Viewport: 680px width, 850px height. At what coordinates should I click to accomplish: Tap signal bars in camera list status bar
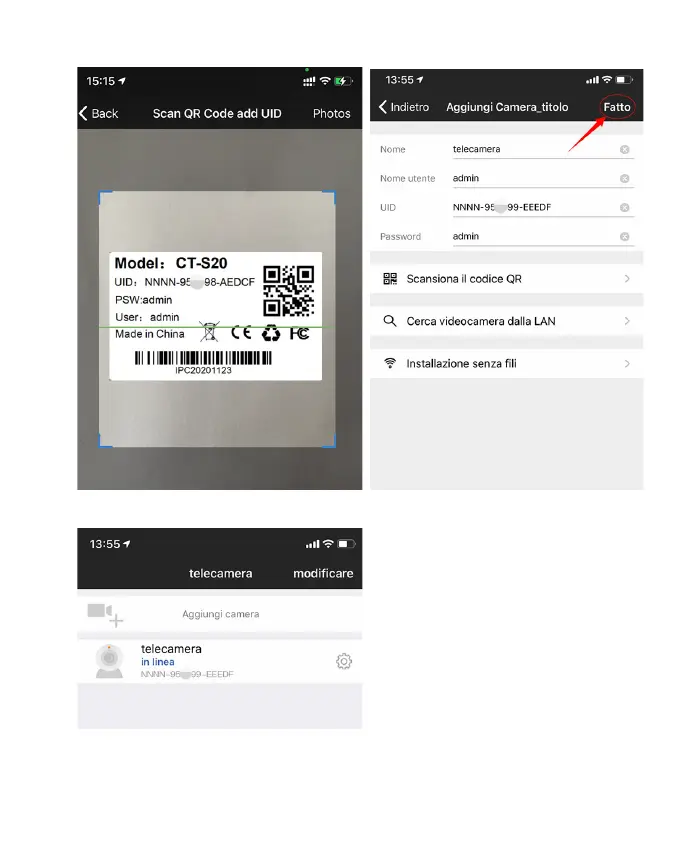pyautogui.click(x=312, y=544)
